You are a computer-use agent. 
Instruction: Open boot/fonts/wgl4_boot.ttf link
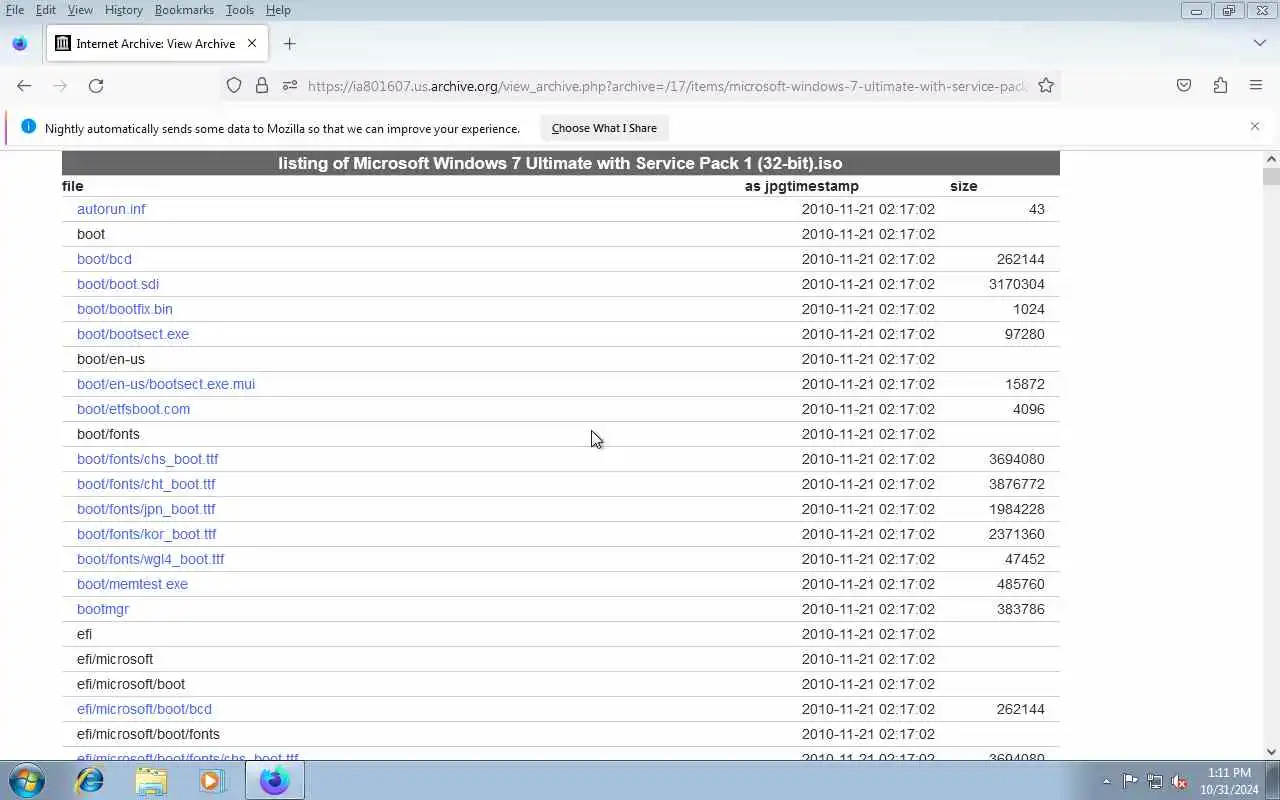coord(150,559)
